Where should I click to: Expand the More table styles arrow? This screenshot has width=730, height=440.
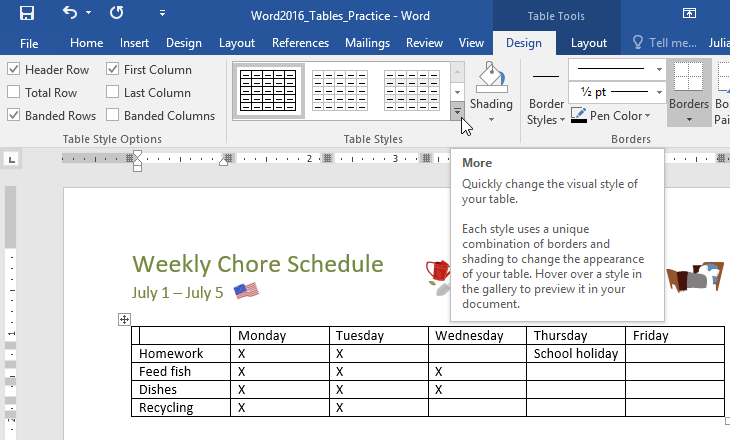point(457,111)
